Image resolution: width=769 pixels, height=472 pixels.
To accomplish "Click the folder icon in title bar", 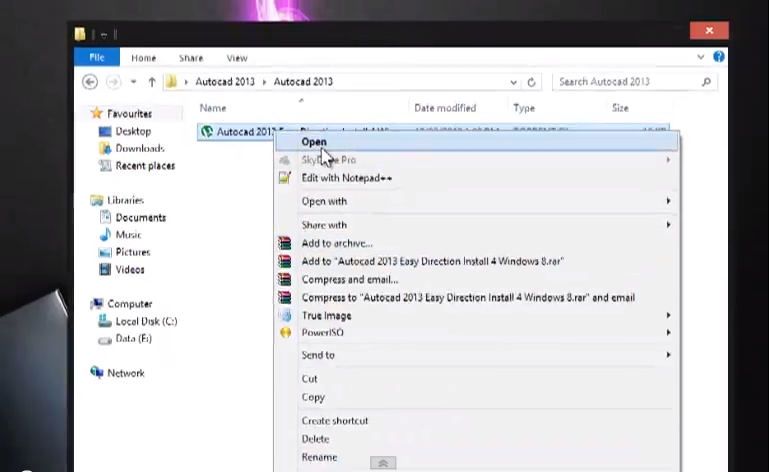I will point(80,34).
